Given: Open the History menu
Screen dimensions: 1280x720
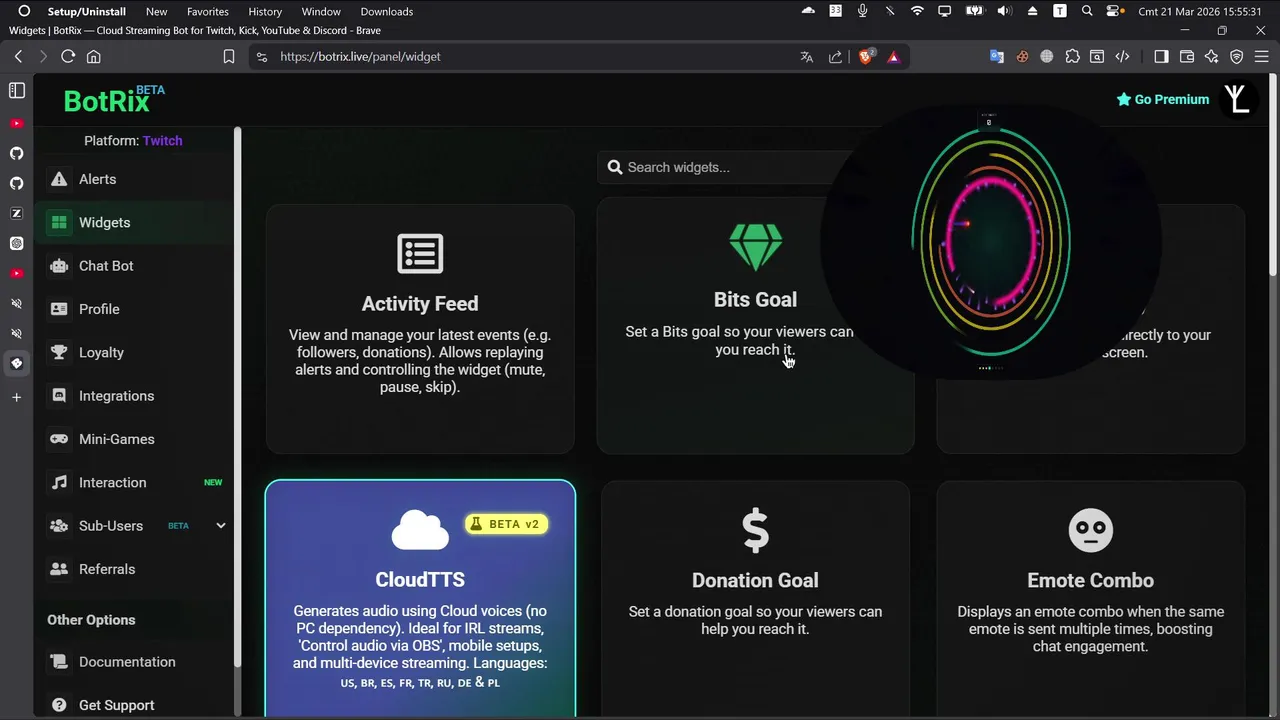Looking at the screenshot, I should click(x=265, y=12).
